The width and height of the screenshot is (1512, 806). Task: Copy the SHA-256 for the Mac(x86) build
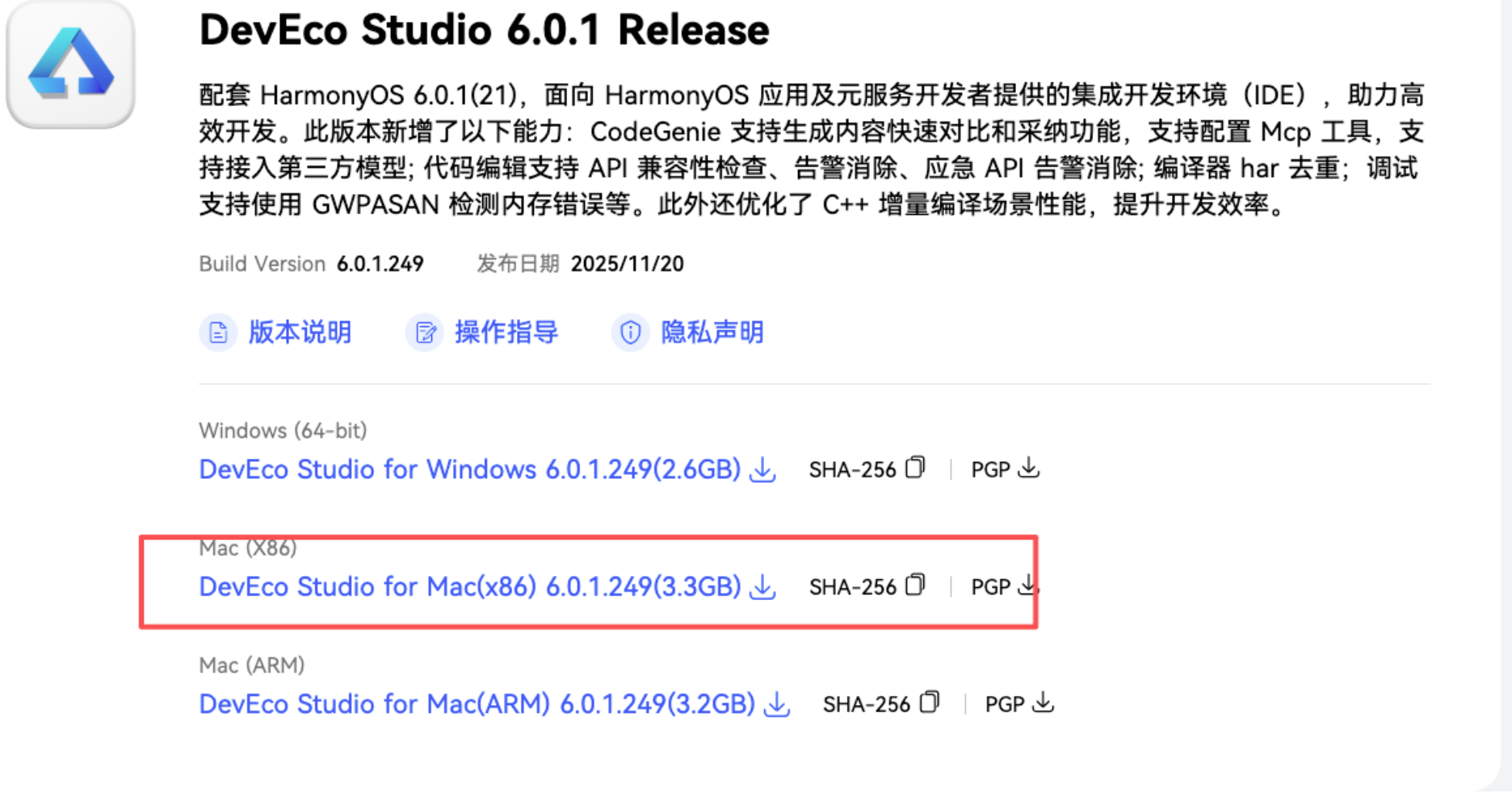pos(915,585)
